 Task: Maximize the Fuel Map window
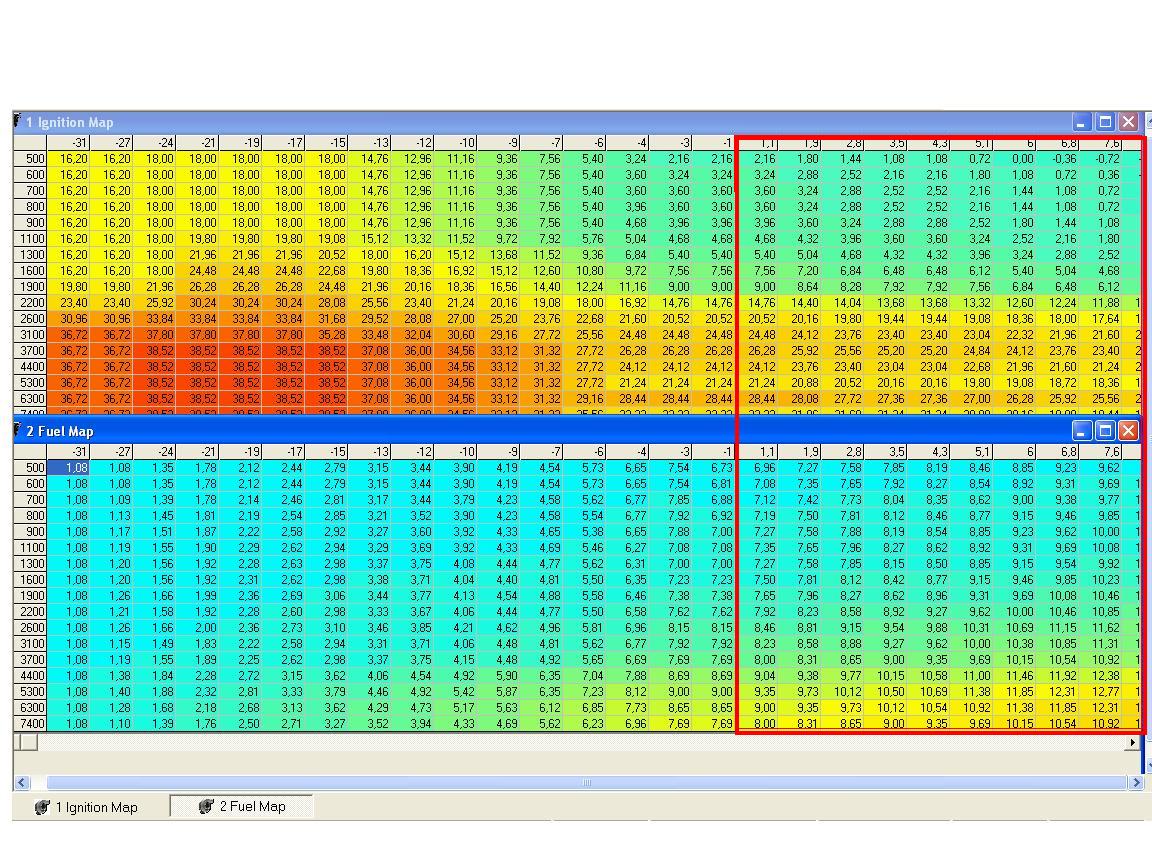[1105, 431]
